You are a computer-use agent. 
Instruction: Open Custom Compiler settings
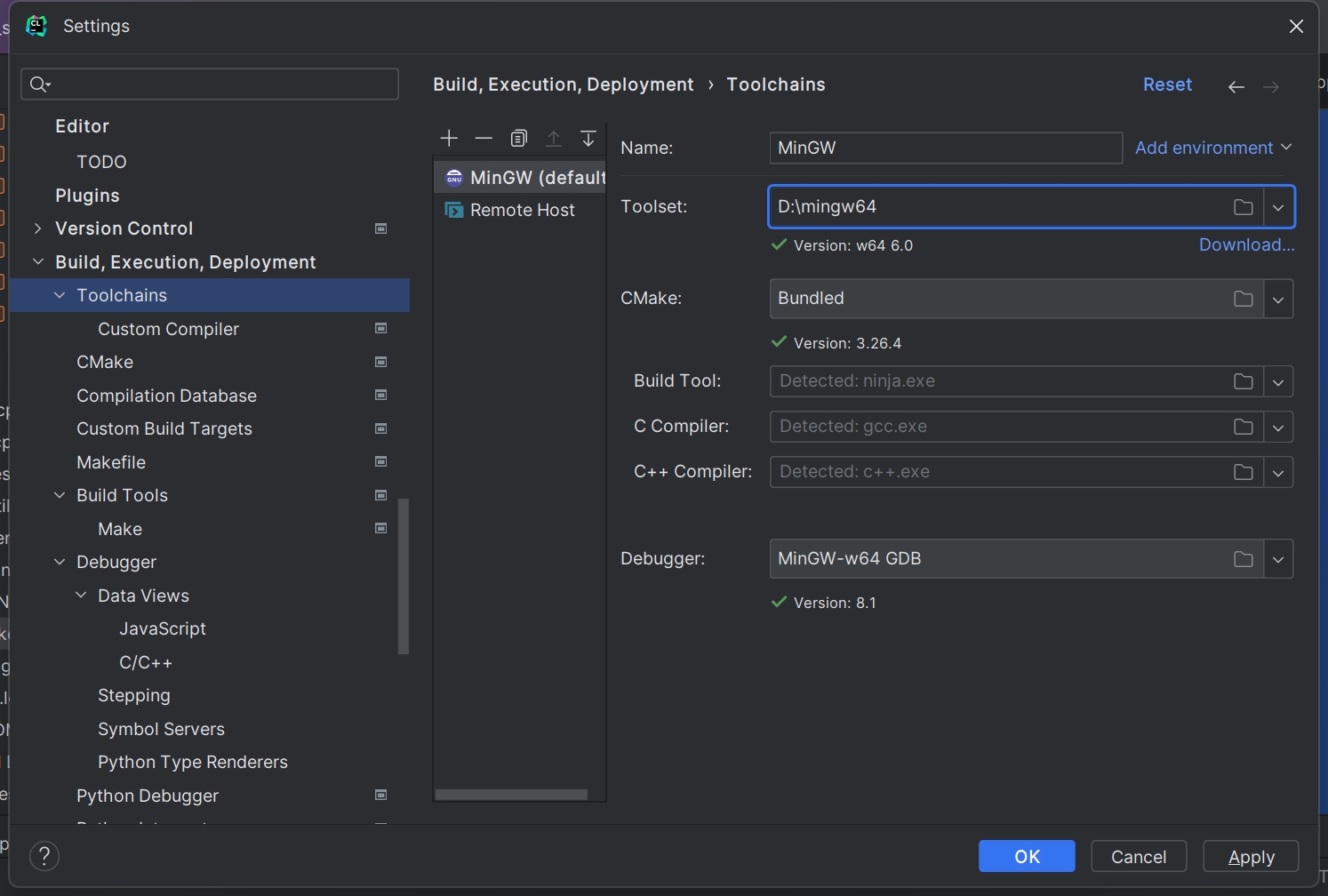168,329
